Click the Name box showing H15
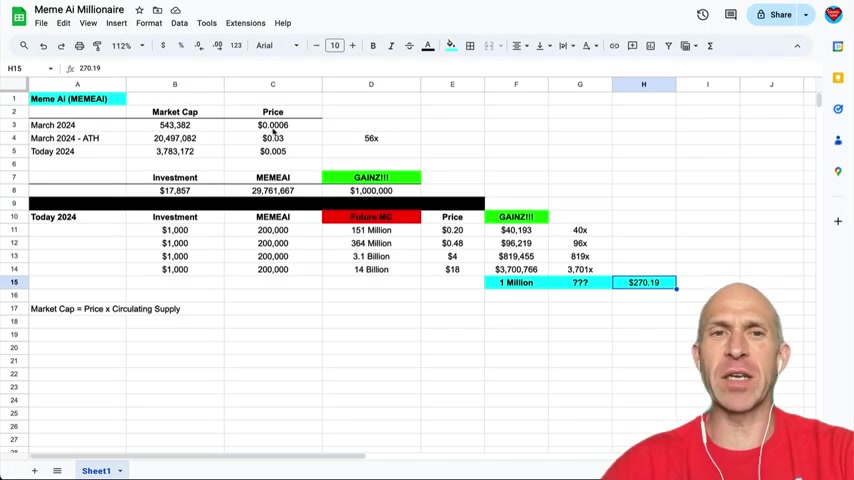Image resolution: width=854 pixels, height=480 pixels. pyautogui.click(x=30, y=69)
